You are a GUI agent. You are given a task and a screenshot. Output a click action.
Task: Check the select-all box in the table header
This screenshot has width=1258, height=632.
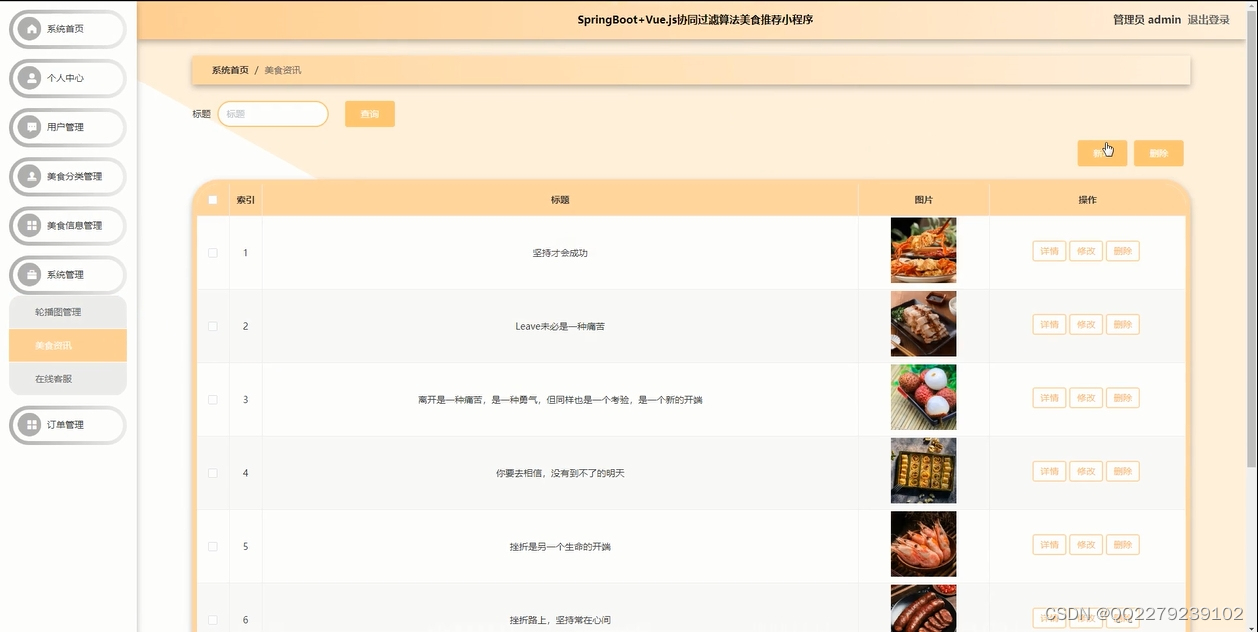tap(212, 200)
